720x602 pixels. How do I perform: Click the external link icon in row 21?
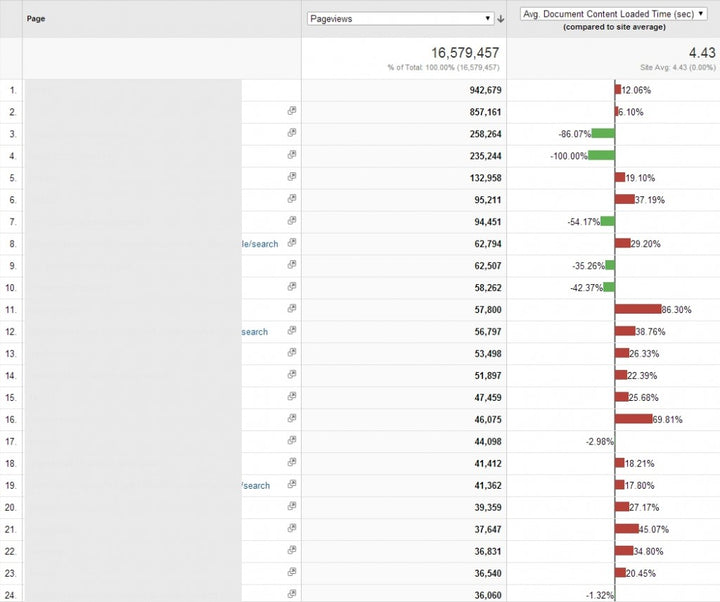[292, 529]
